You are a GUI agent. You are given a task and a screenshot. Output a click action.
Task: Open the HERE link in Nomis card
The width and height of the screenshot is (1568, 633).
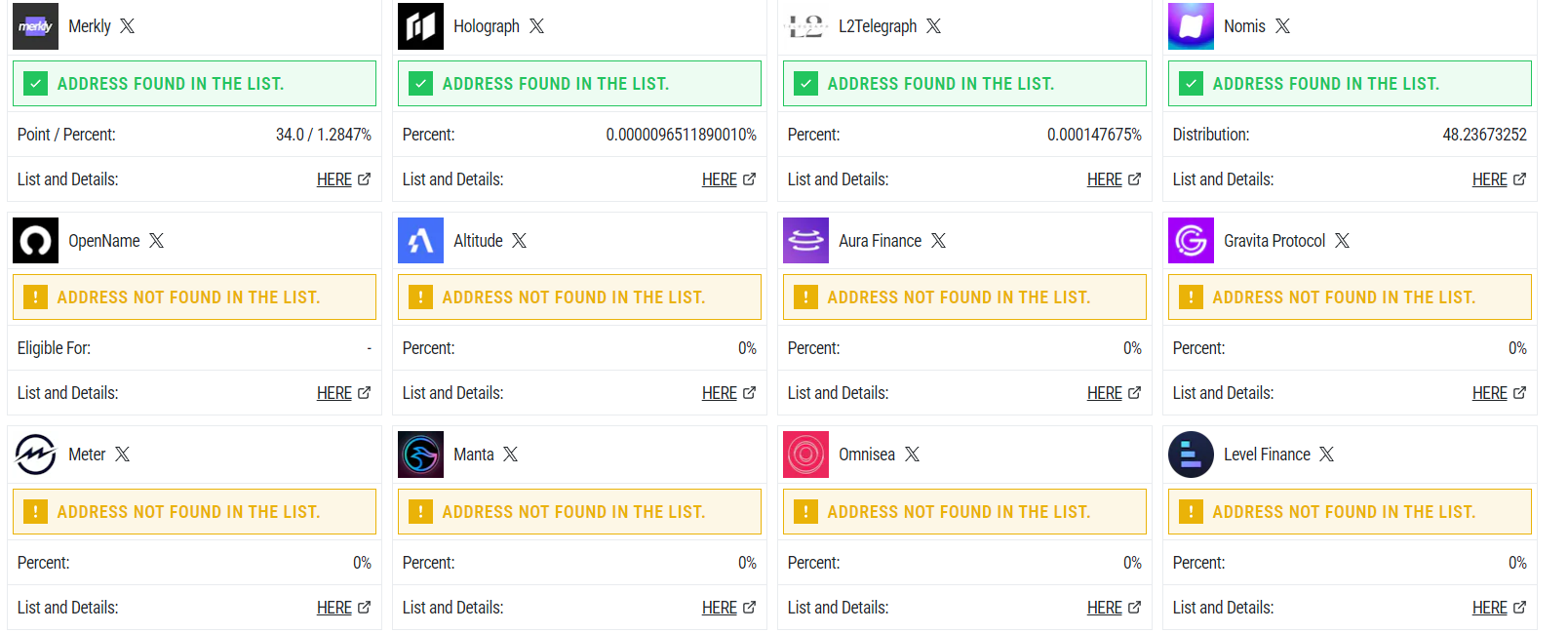coord(1499,179)
